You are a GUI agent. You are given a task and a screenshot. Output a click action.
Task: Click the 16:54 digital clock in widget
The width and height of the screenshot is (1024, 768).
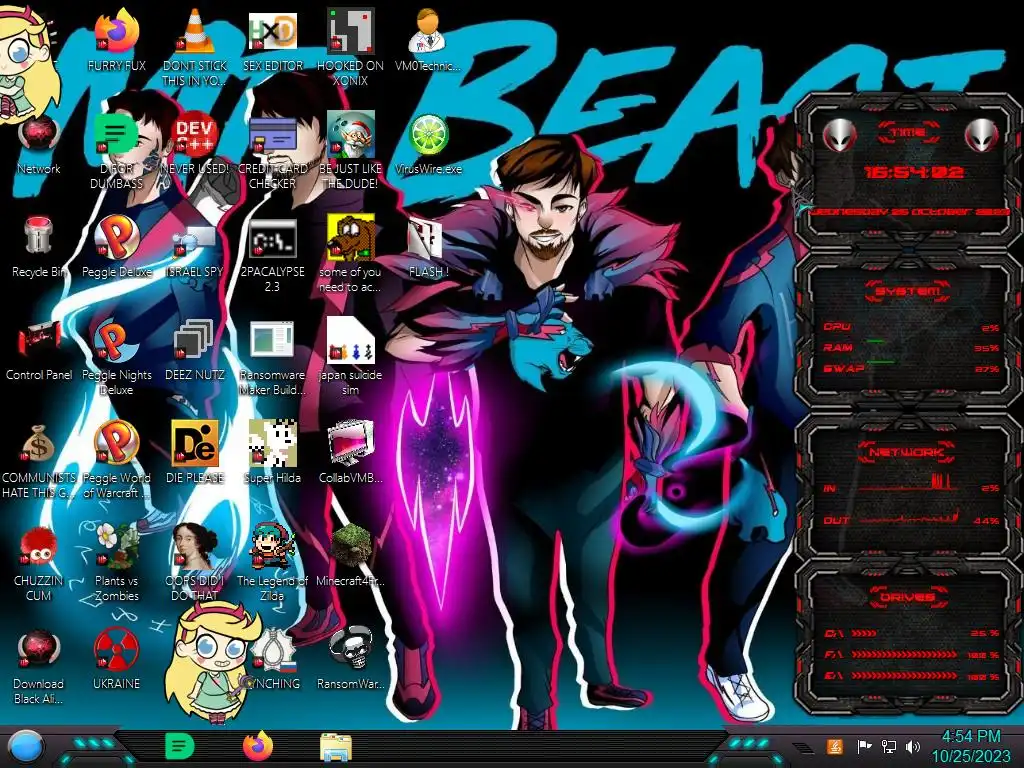pos(913,172)
